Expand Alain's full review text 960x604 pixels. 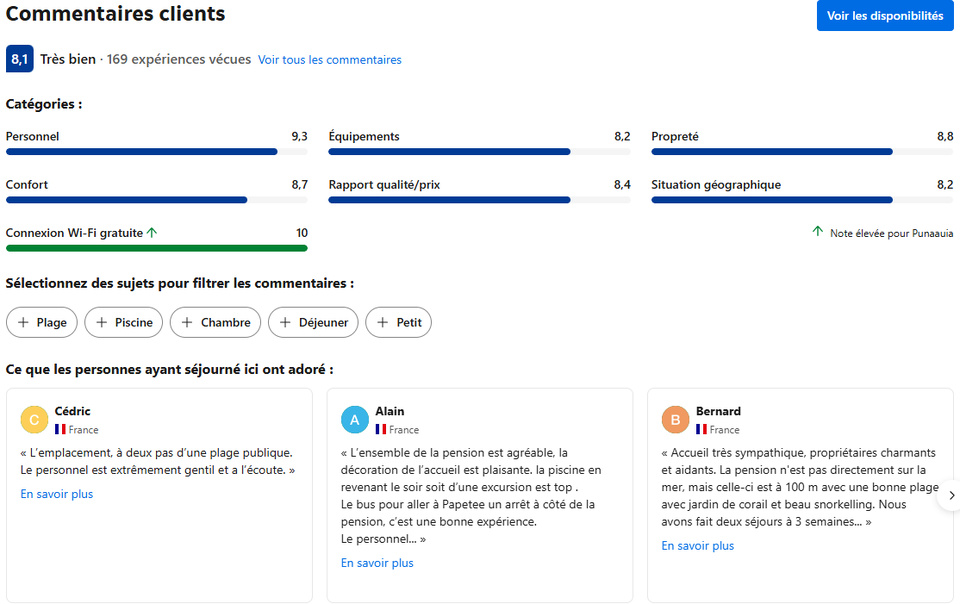[377, 562]
